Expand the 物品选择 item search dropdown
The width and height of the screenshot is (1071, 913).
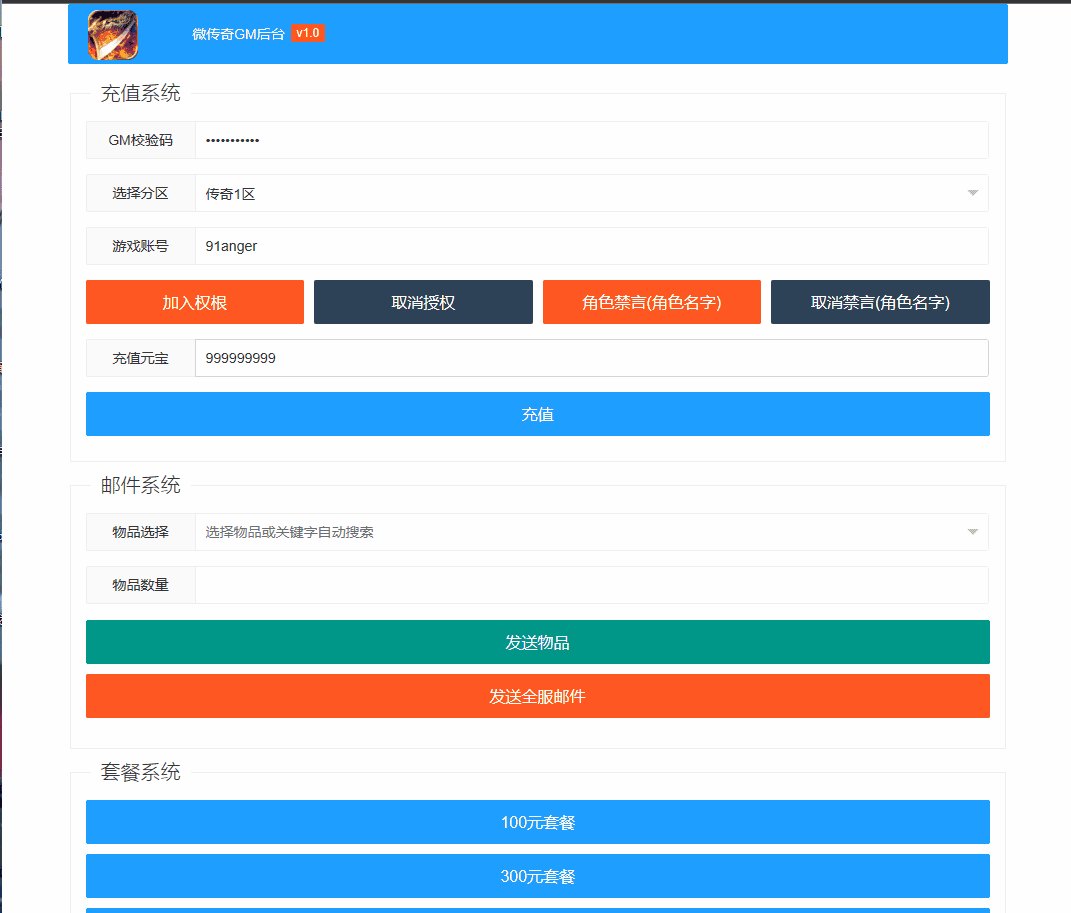pos(591,532)
